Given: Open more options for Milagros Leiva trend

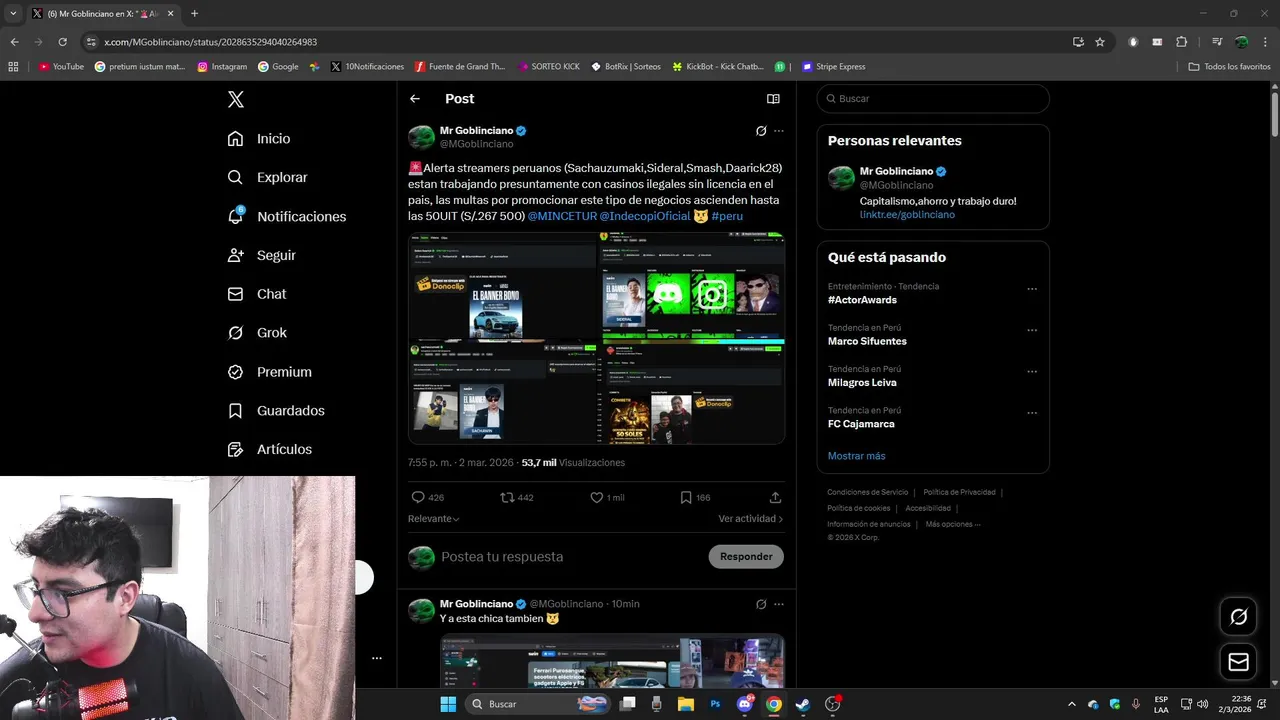Looking at the screenshot, I should (x=1032, y=371).
